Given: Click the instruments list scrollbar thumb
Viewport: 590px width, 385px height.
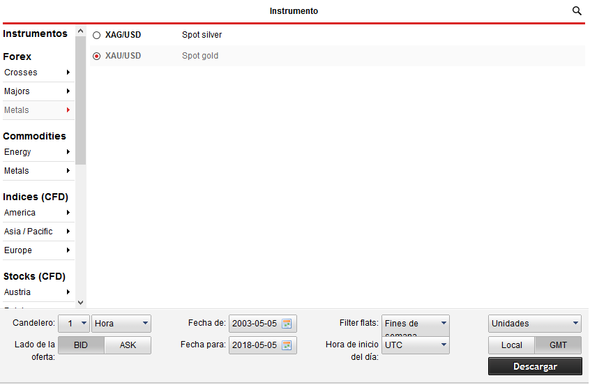Looking at the screenshot, I should [81, 100].
